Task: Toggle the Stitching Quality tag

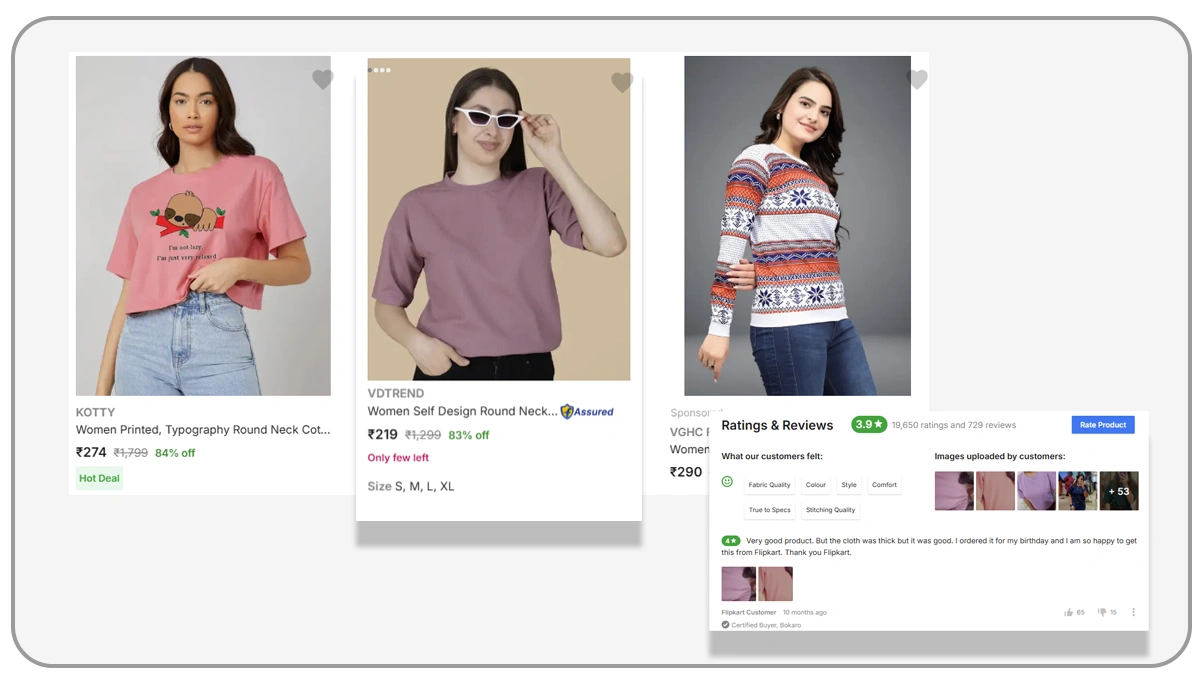Action: pyautogui.click(x=830, y=510)
